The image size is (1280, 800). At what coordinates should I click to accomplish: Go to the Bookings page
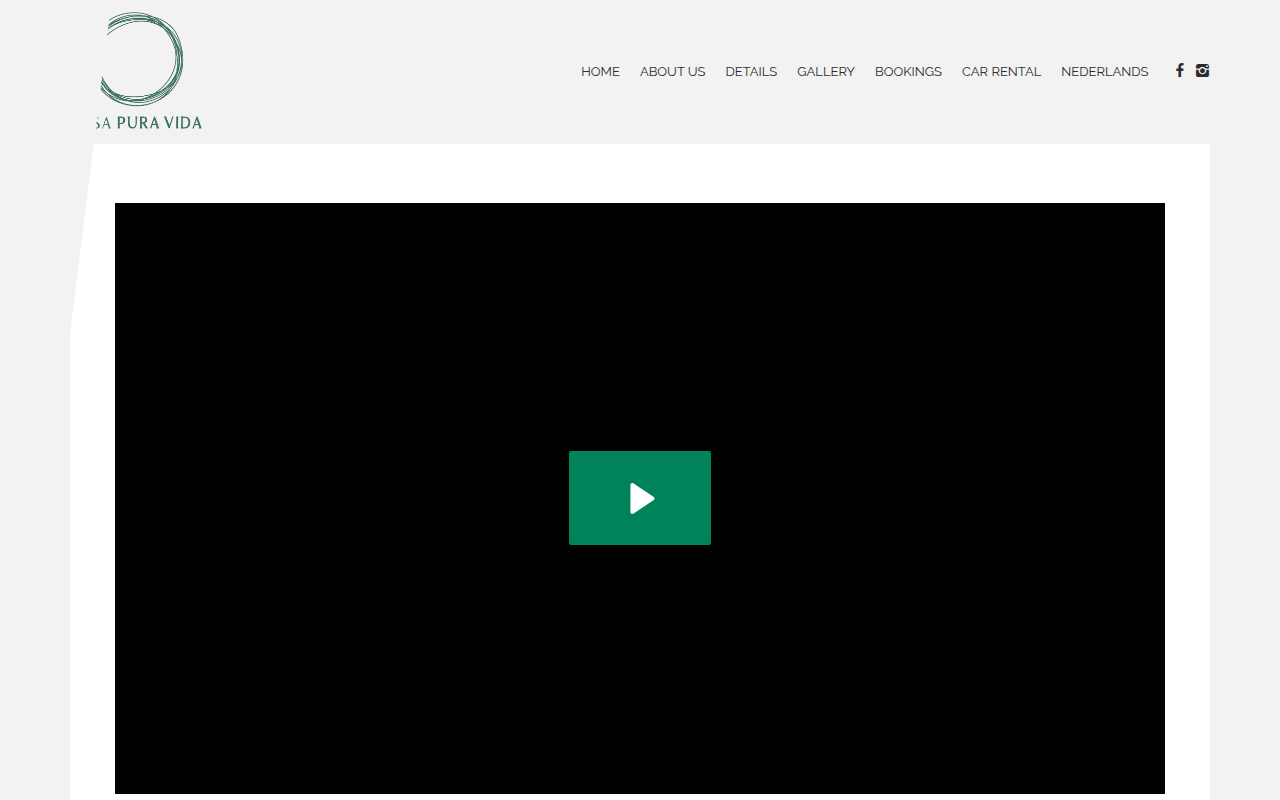click(908, 72)
